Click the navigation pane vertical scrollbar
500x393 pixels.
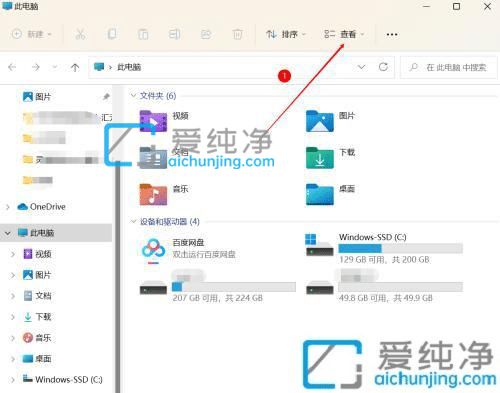click(118, 277)
